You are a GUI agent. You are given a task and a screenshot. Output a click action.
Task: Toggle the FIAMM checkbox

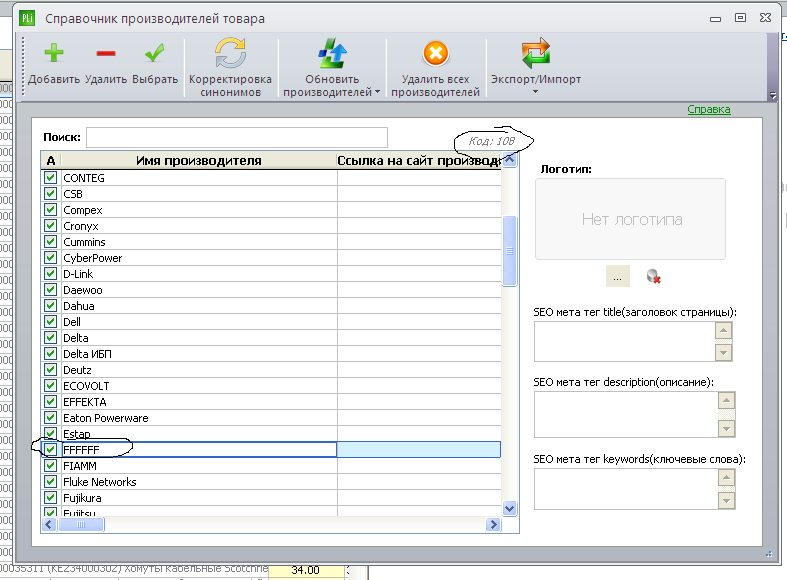(x=50, y=466)
